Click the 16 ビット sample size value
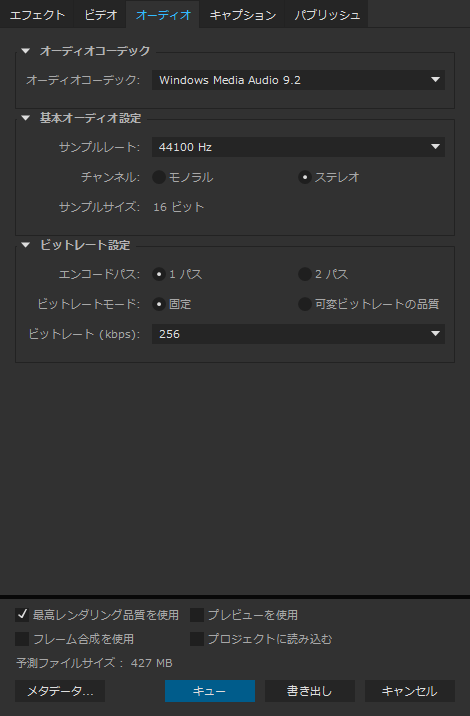470x716 pixels. coord(179,207)
